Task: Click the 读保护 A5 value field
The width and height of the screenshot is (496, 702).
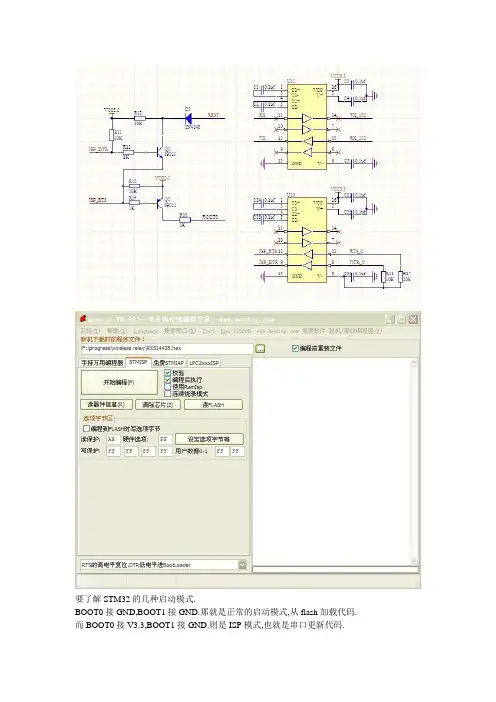Action: (x=113, y=440)
